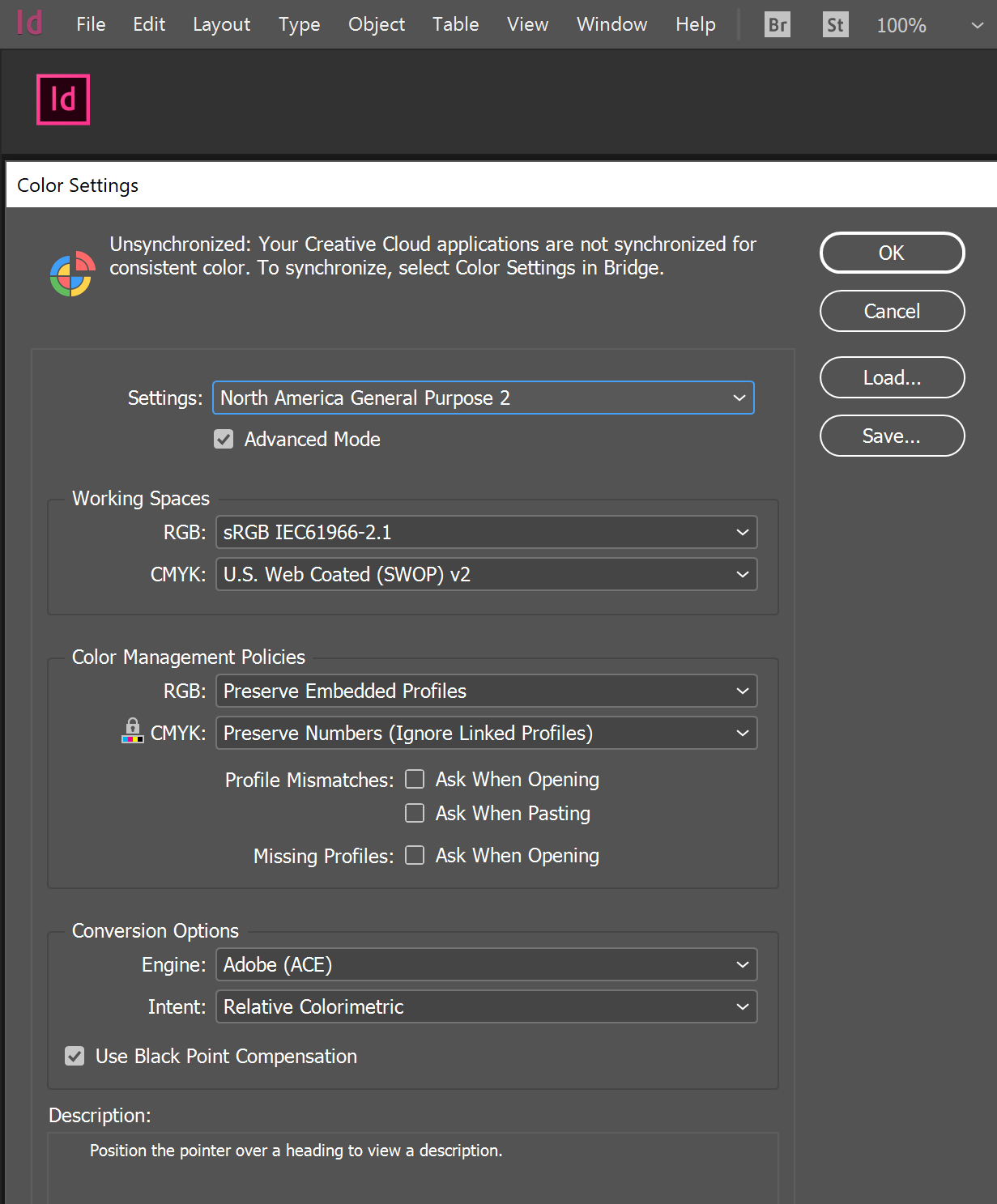Enable Ask When Pasting for profile mismatches
Image resolution: width=997 pixels, height=1204 pixels.
tap(415, 813)
